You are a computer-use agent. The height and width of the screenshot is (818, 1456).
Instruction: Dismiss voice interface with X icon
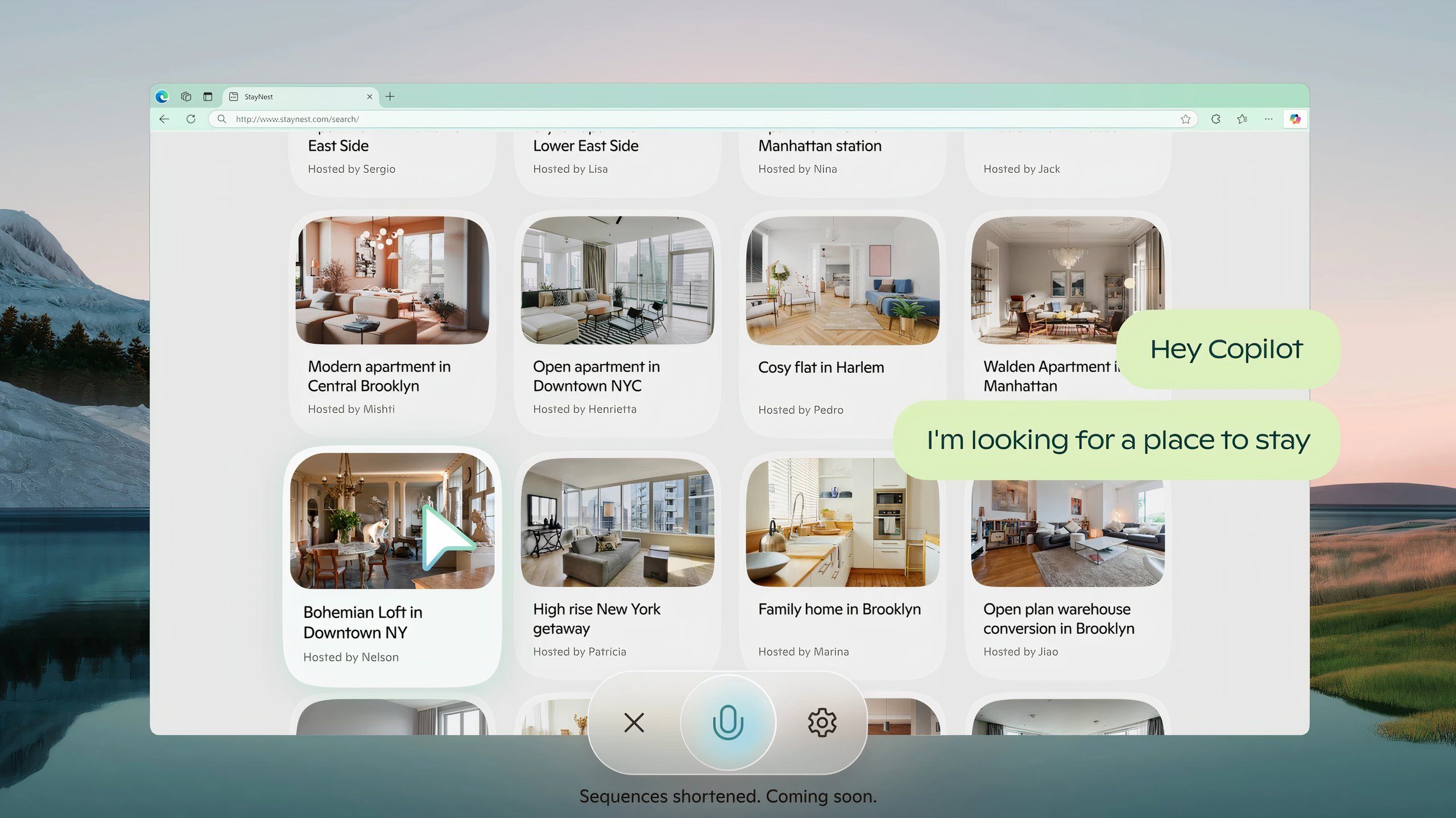pyautogui.click(x=634, y=722)
